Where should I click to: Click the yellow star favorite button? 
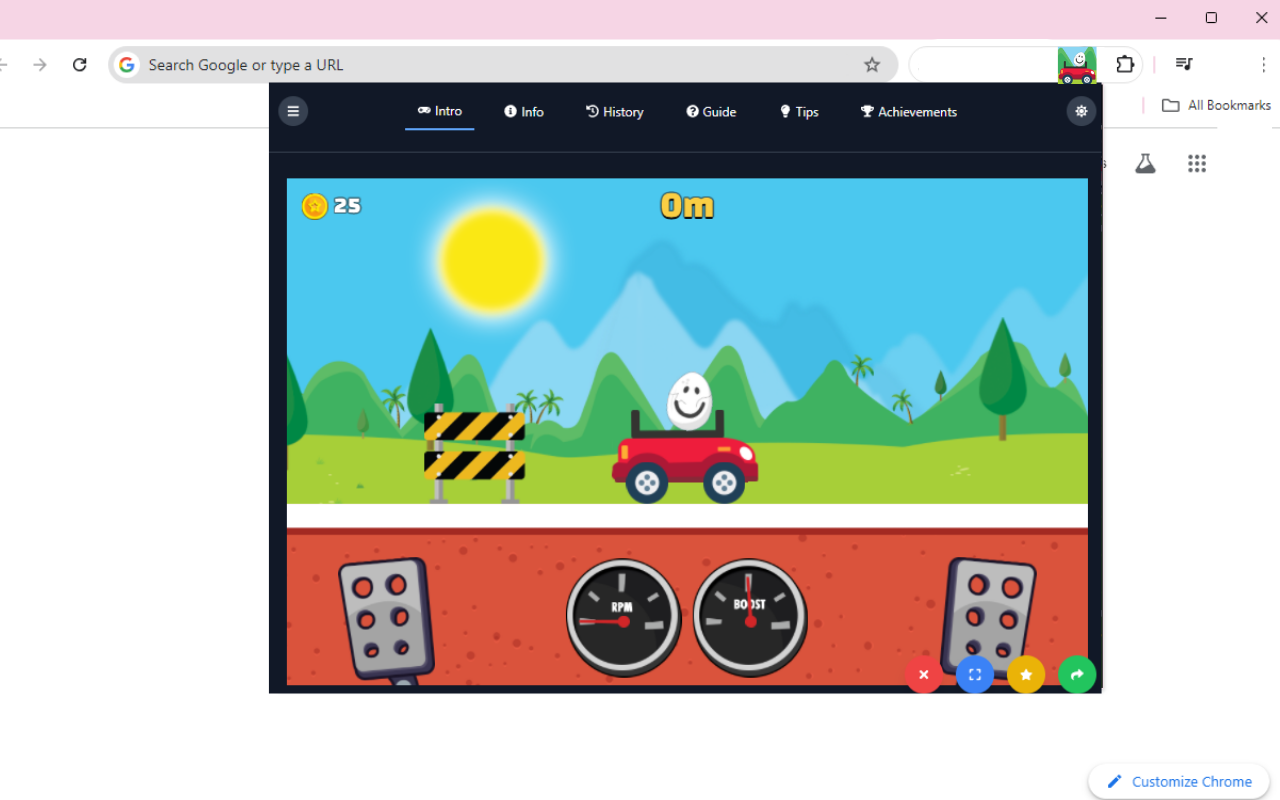1026,675
